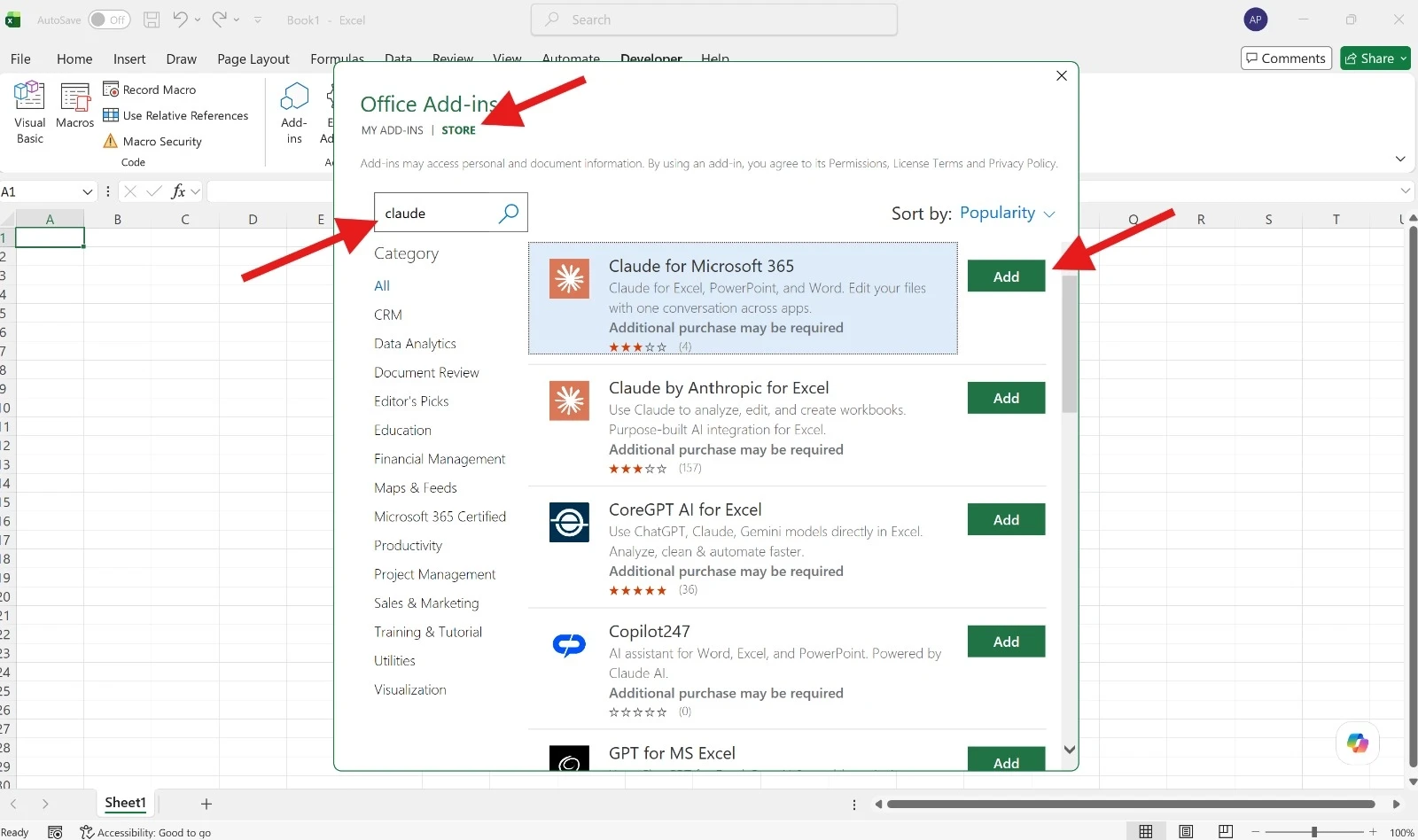Click Claude by Anthropic for Excel icon
The height and width of the screenshot is (840, 1418).
pyautogui.click(x=569, y=401)
